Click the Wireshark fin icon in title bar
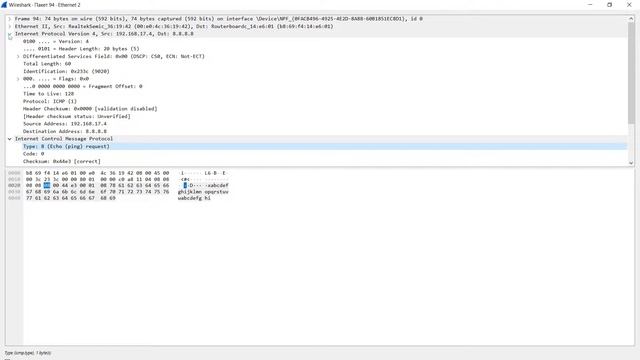 click(4, 5)
